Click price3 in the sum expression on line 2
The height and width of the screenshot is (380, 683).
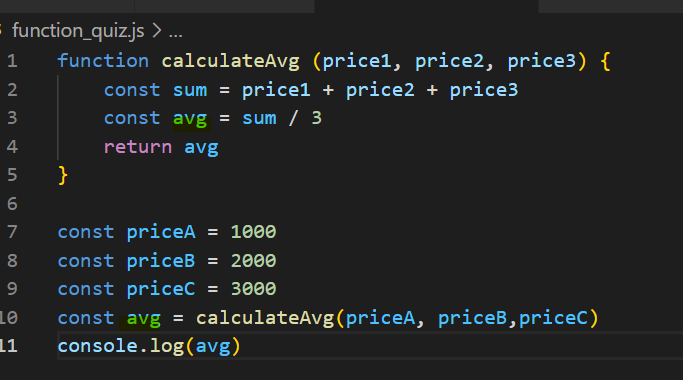[484, 90]
